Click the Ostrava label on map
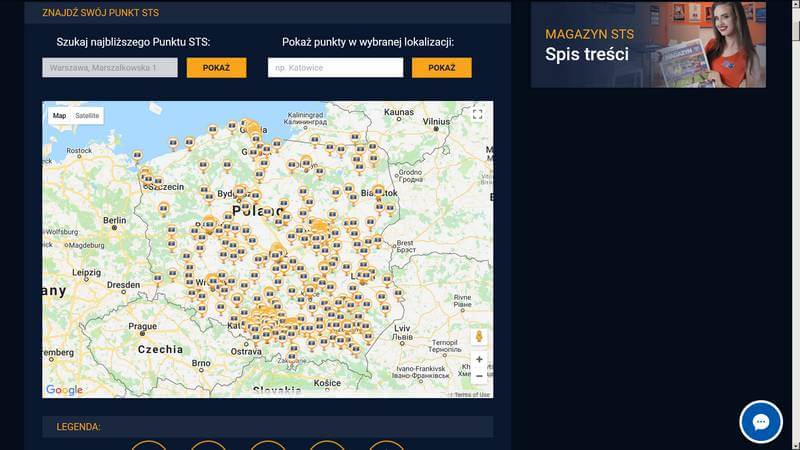 coord(246,352)
